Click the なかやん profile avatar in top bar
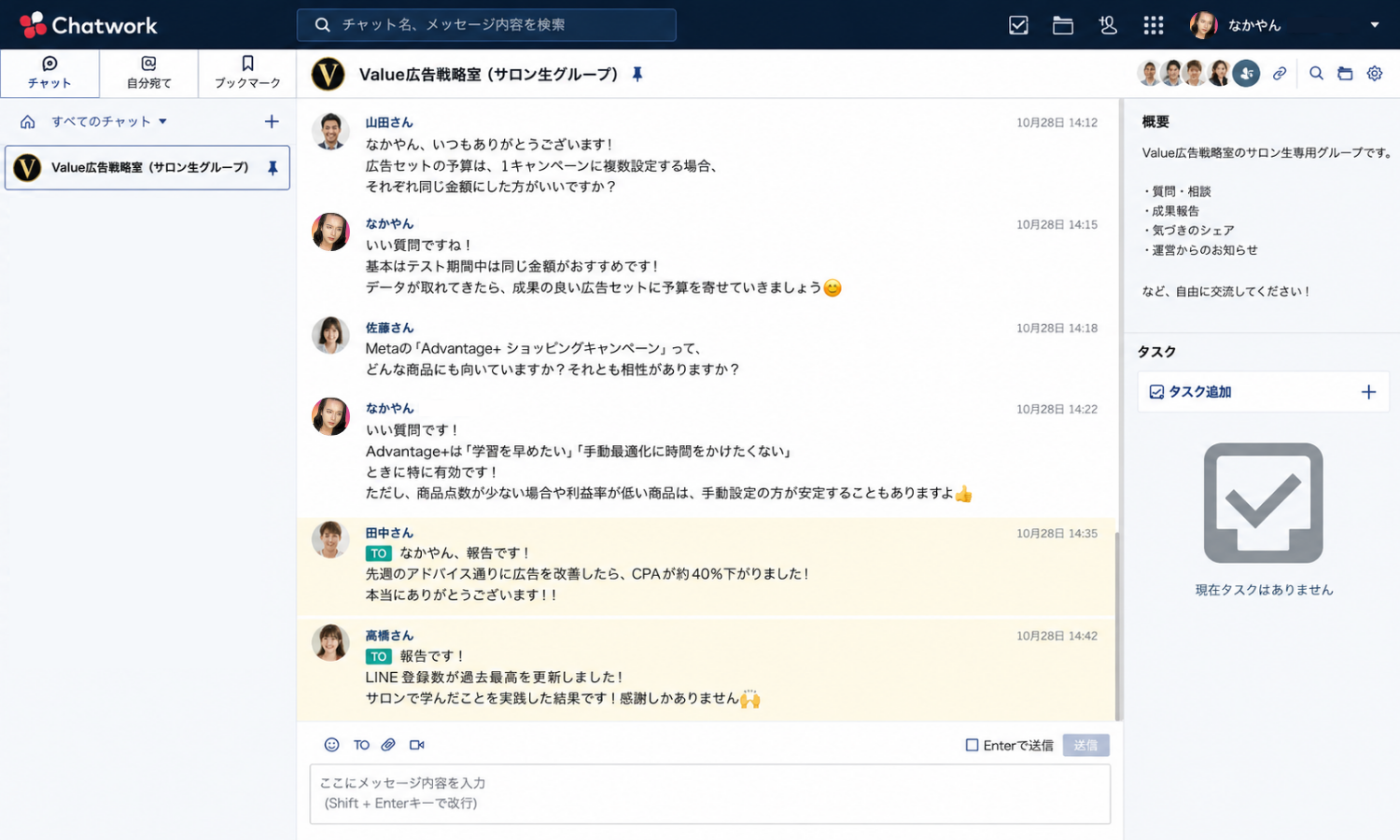 pyautogui.click(x=1204, y=25)
